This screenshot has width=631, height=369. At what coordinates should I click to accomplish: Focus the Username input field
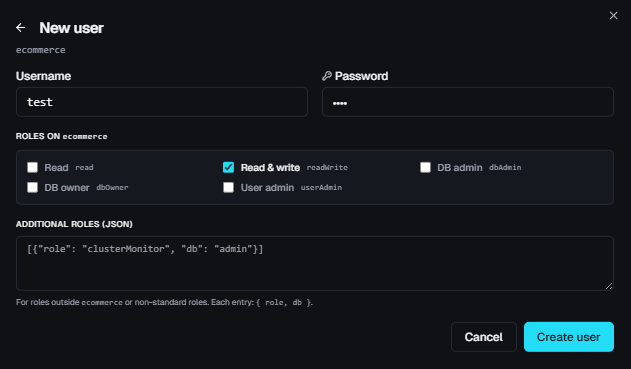[162, 102]
